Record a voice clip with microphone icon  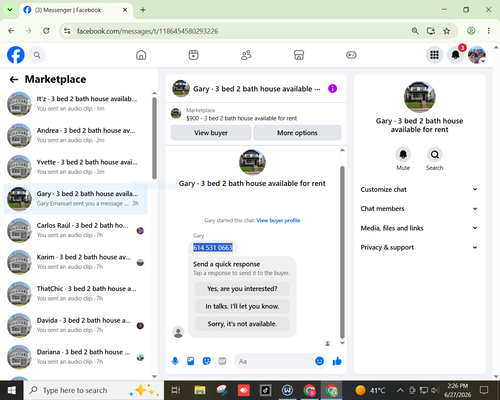[175, 361]
